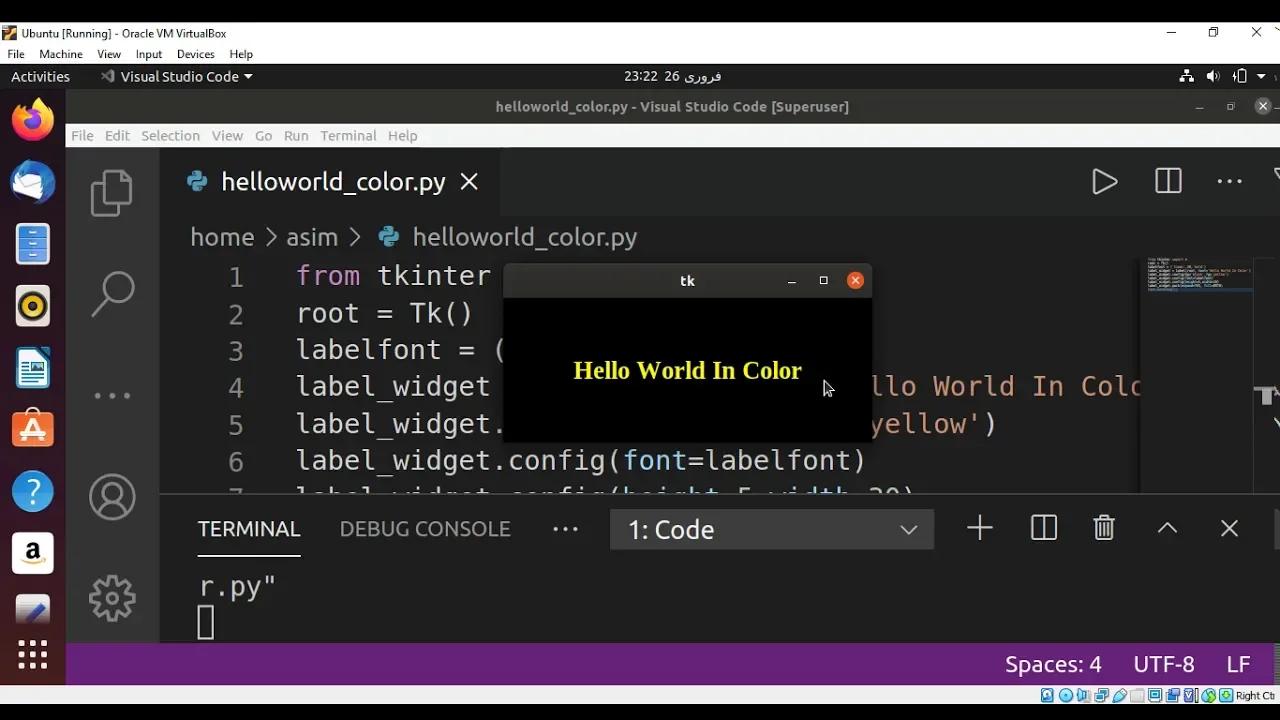This screenshot has height=720, width=1280.
Task: Open the Terminal menu
Action: pyautogui.click(x=347, y=136)
